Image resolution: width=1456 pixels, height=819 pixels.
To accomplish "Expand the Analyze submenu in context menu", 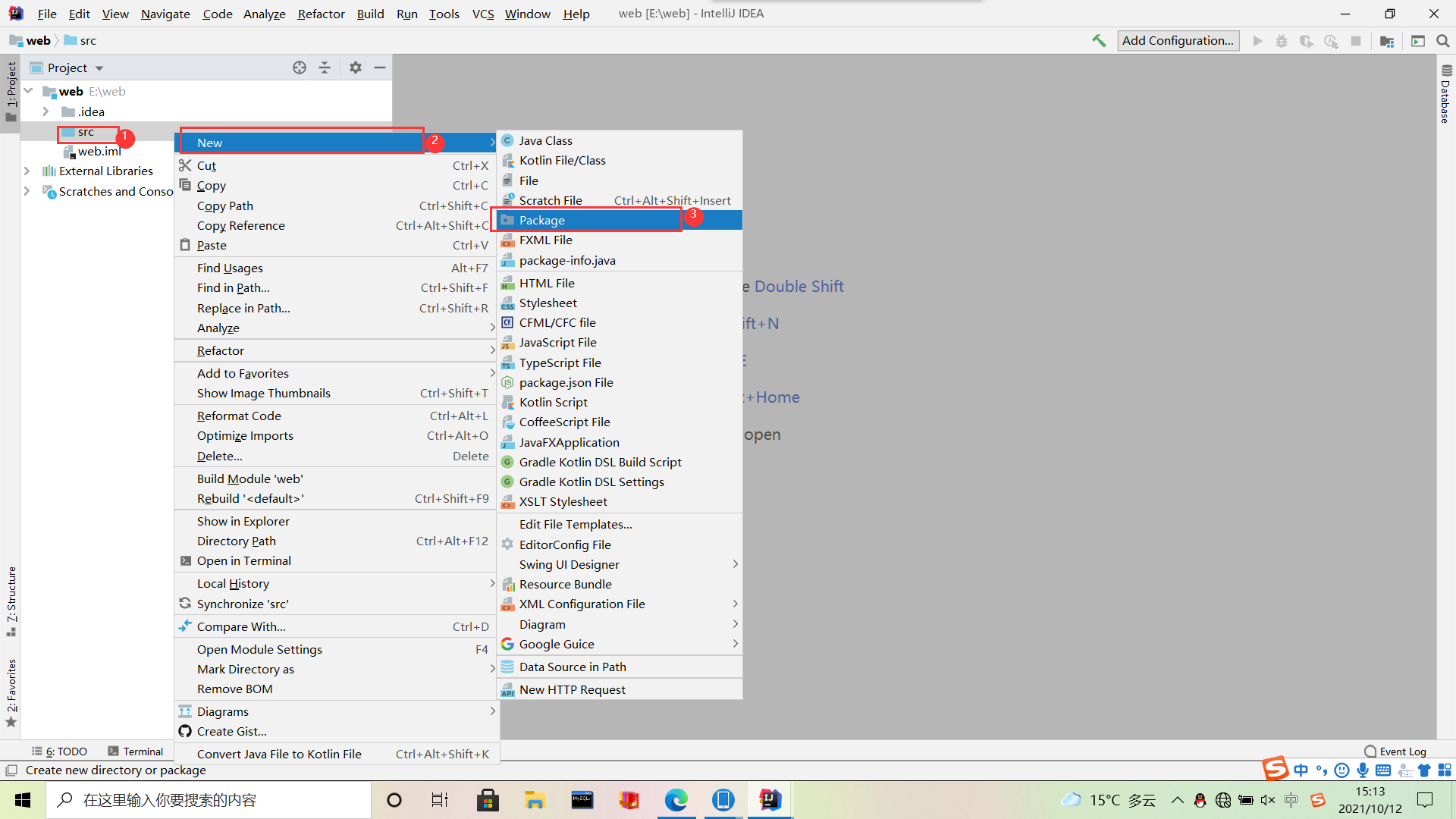I will coord(337,328).
